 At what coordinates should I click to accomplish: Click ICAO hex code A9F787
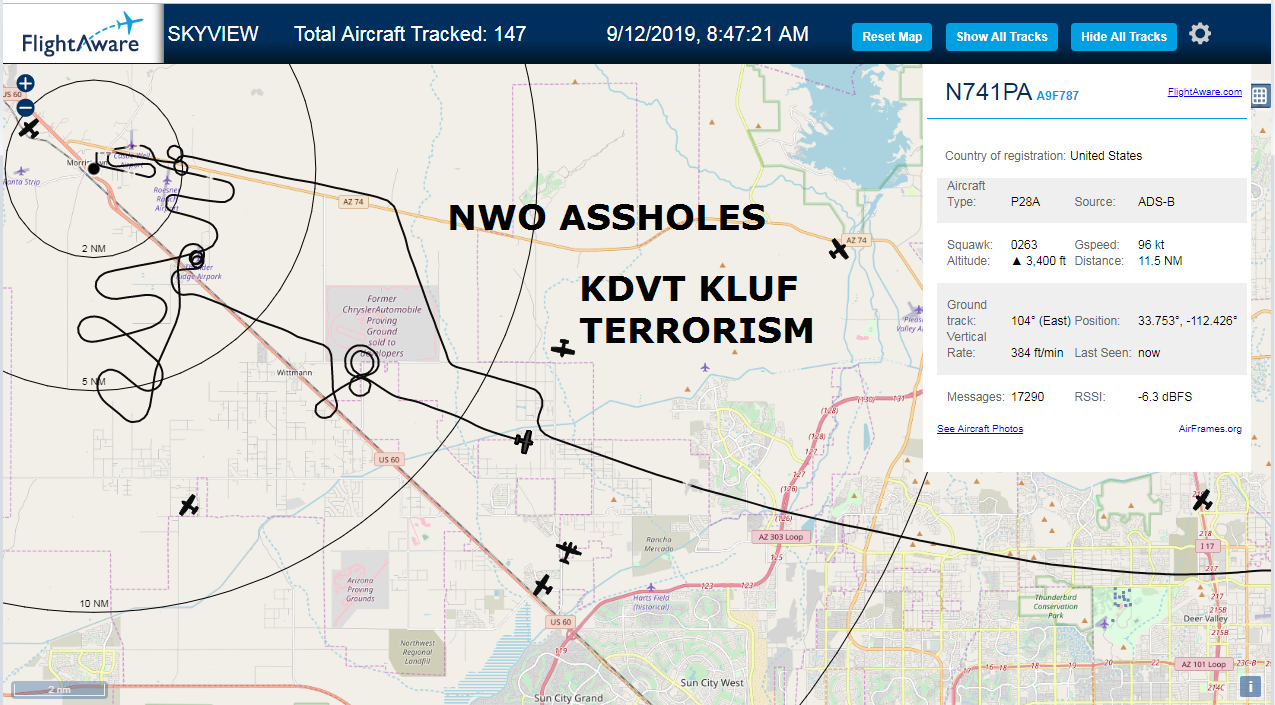pos(1057,96)
